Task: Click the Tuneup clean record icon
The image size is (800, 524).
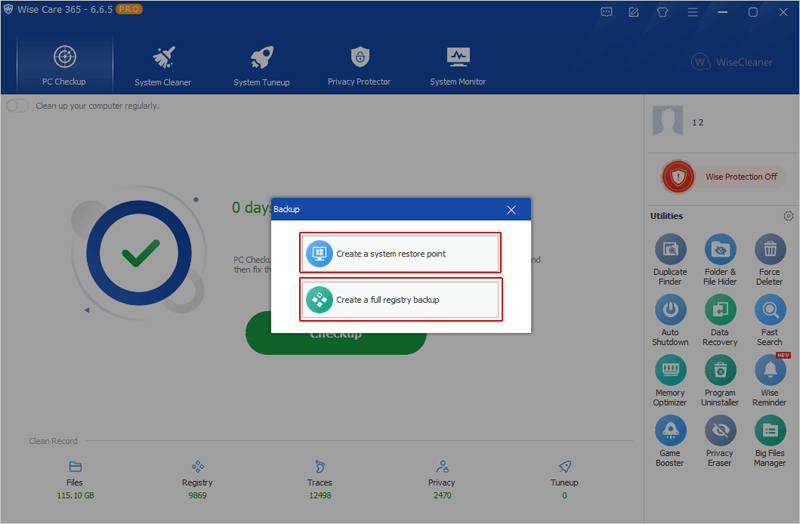Action: click(565, 466)
